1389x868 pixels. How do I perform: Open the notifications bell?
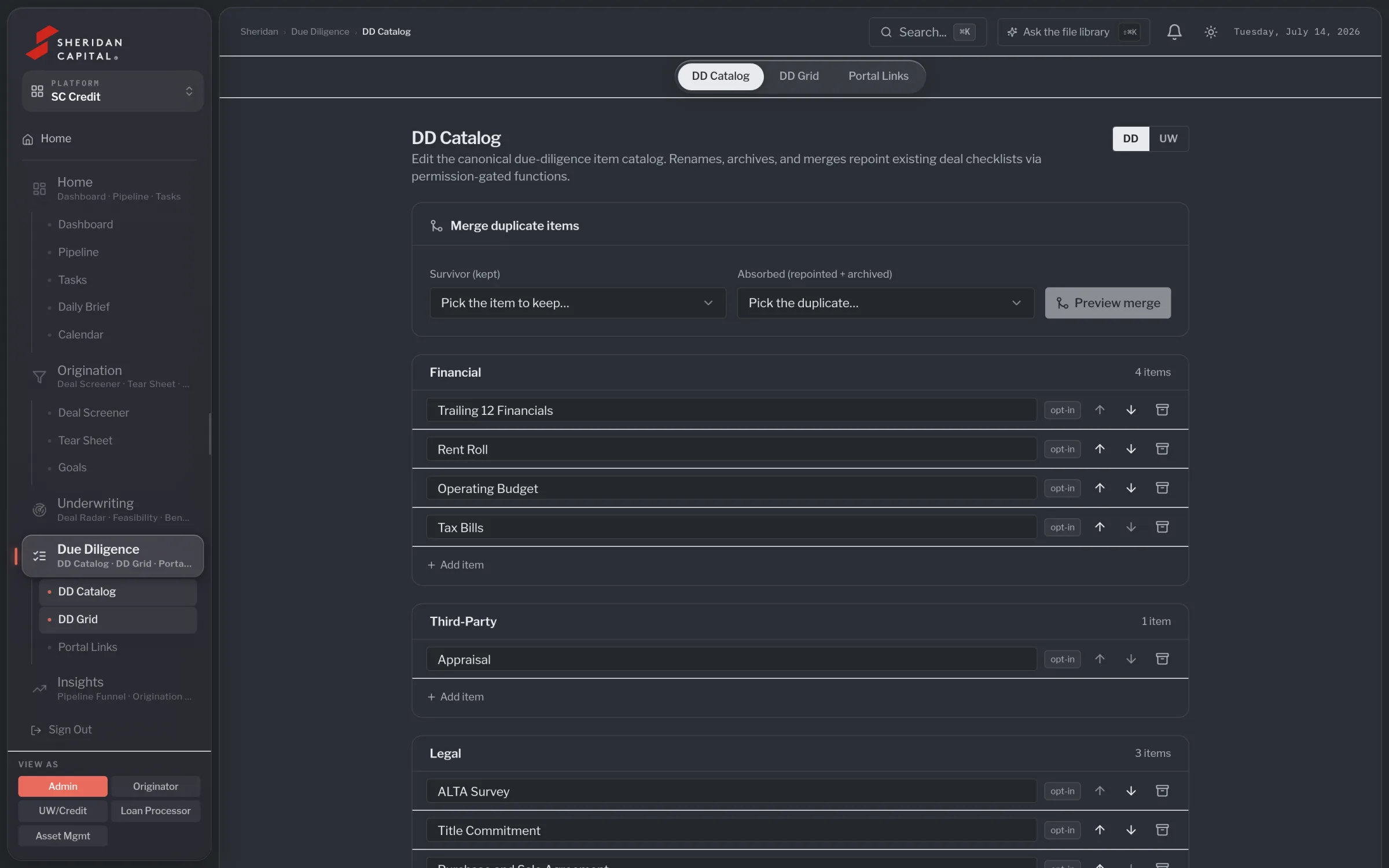1174,32
